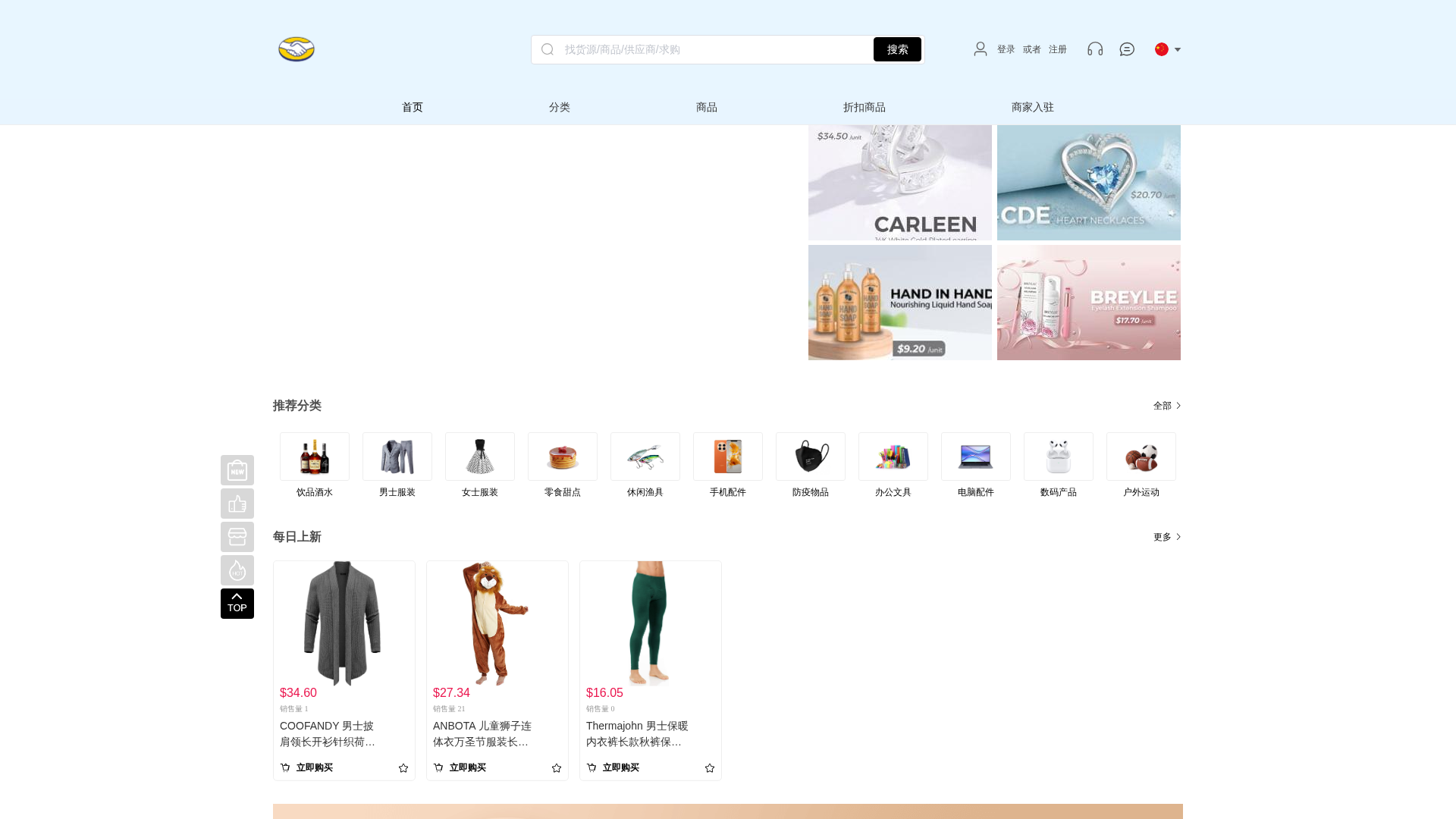Open the 商品 products tab
Screen dimensions: 1456x819
click(x=707, y=108)
